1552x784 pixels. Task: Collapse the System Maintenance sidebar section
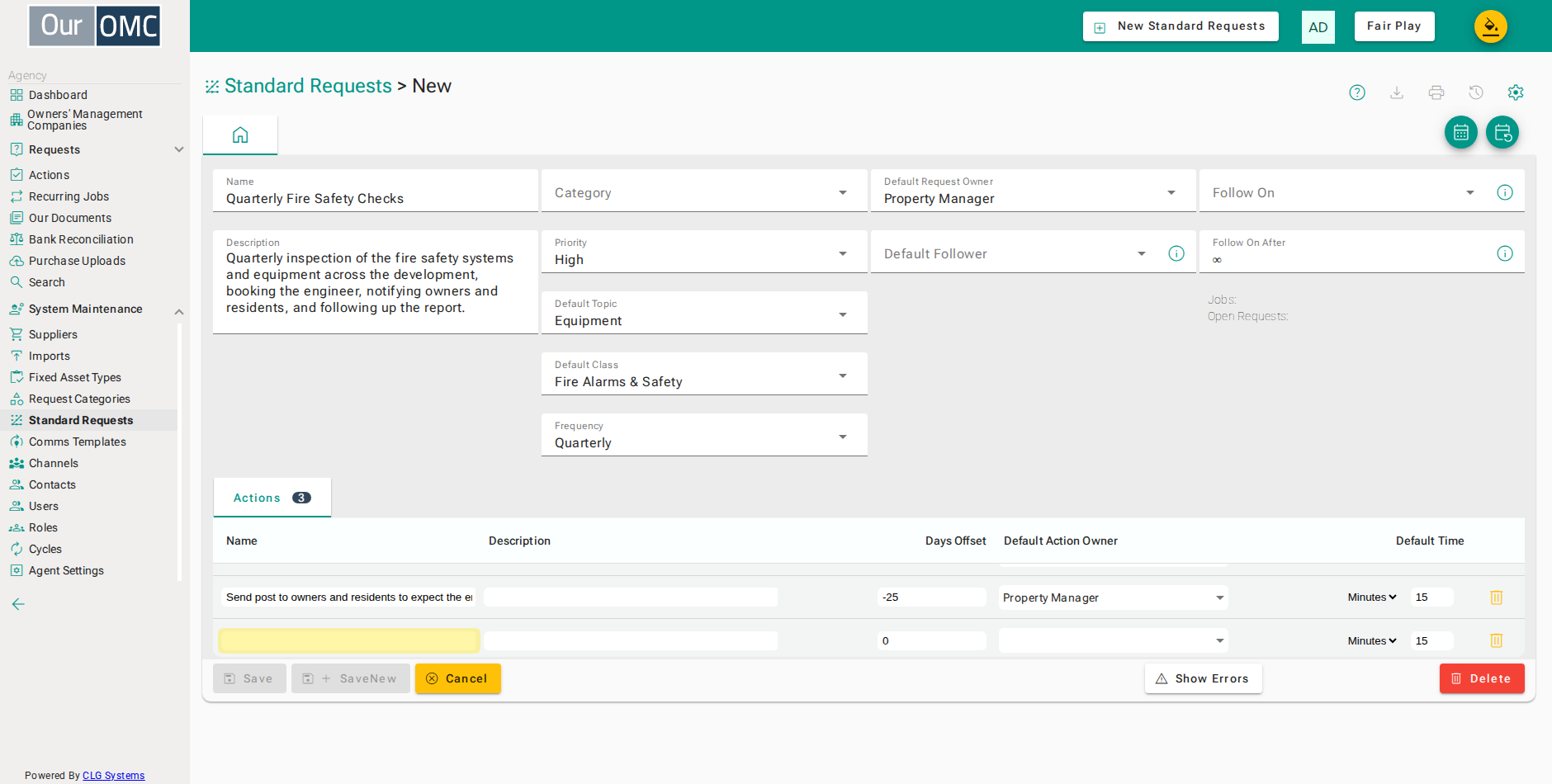pyautogui.click(x=179, y=311)
